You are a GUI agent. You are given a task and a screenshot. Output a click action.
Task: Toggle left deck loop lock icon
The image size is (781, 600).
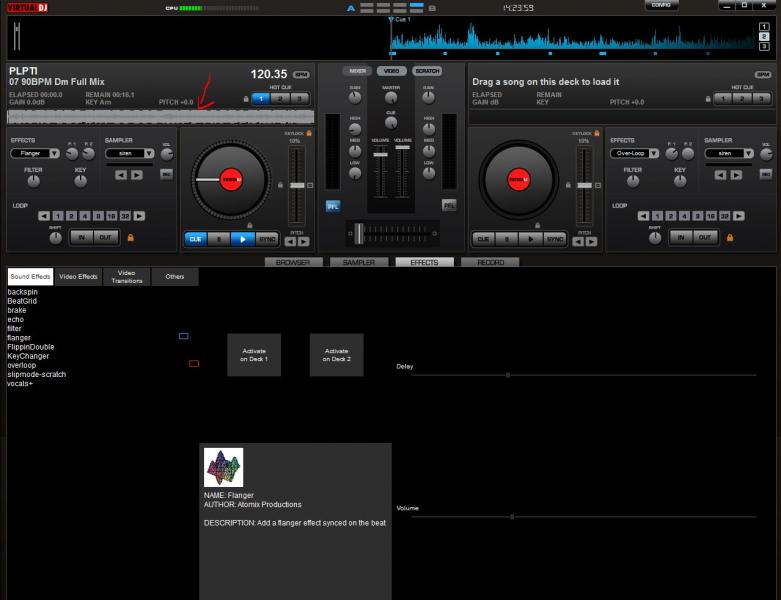tap(130, 238)
